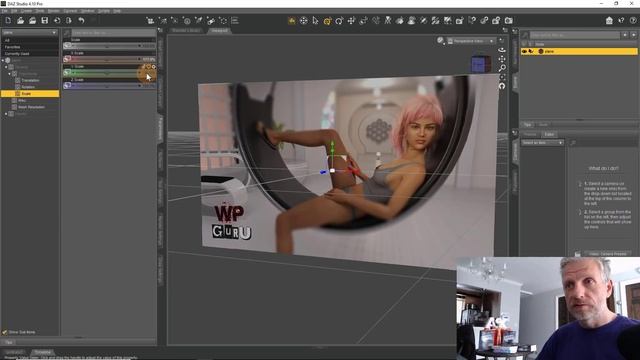Toggle favorite heart on Y Scale
Viewport: 640px width, 360px height.
149,67
